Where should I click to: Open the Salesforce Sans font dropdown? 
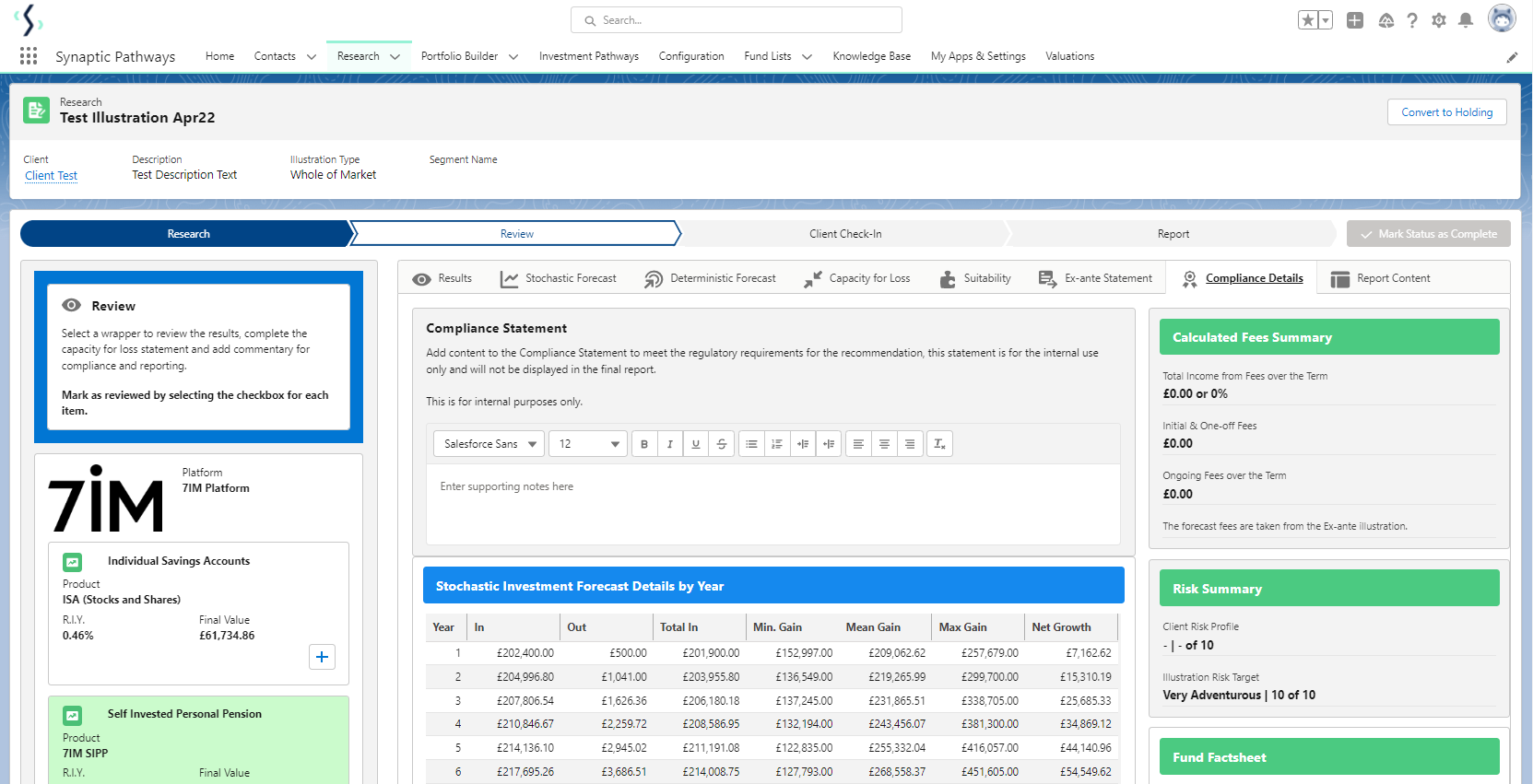click(x=489, y=444)
